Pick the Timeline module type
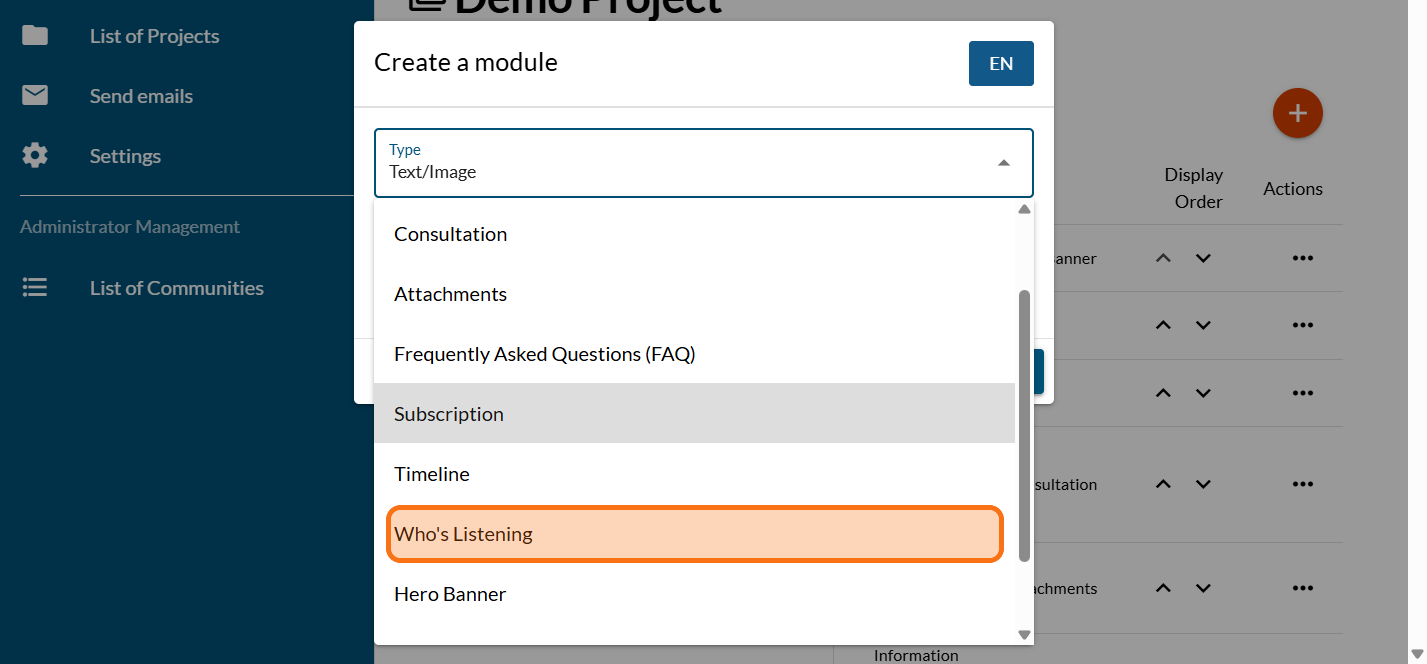Image resolution: width=1427 pixels, height=664 pixels. pos(694,474)
